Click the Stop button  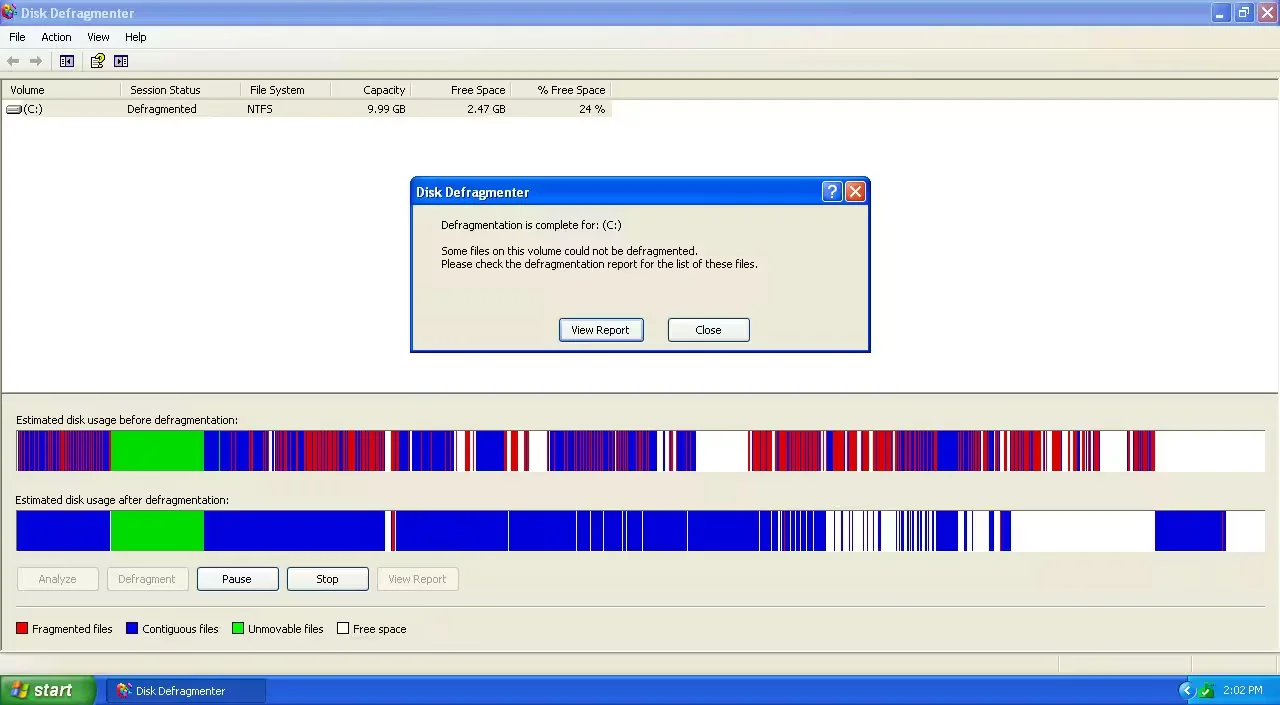327,579
